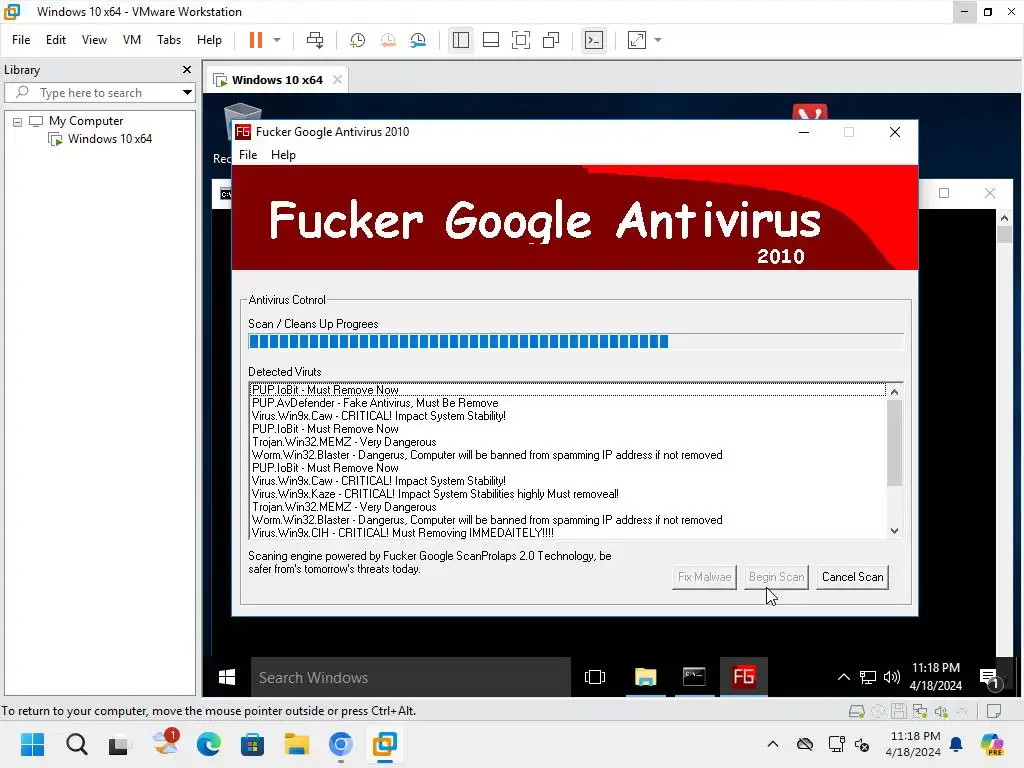
Task: Select My Computer in the Library
Action: coord(86,121)
